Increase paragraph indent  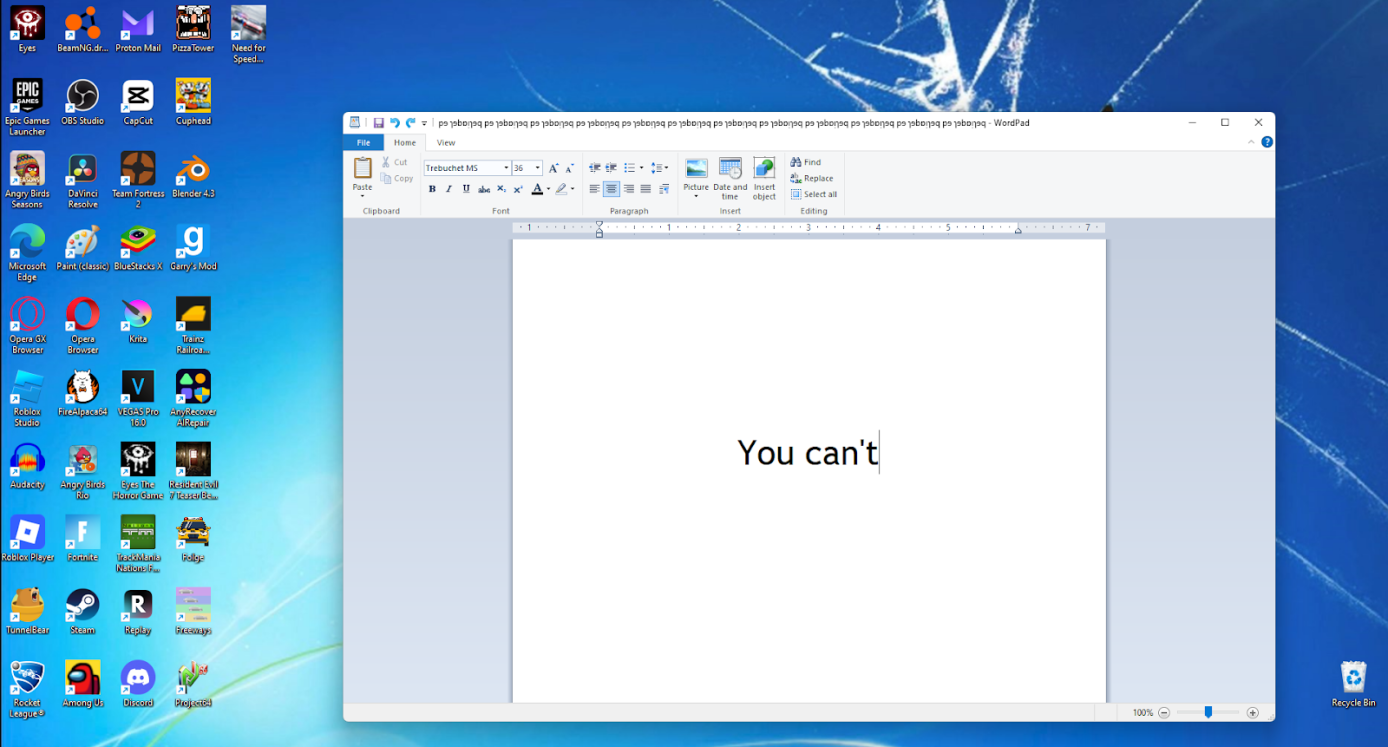coord(611,168)
